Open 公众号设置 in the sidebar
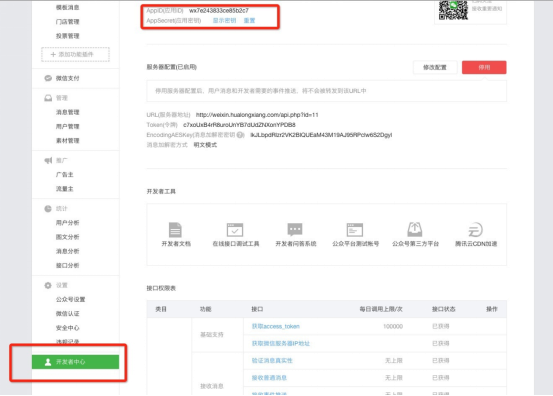Image resolution: width=553 pixels, height=396 pixels. coord(71,299)
